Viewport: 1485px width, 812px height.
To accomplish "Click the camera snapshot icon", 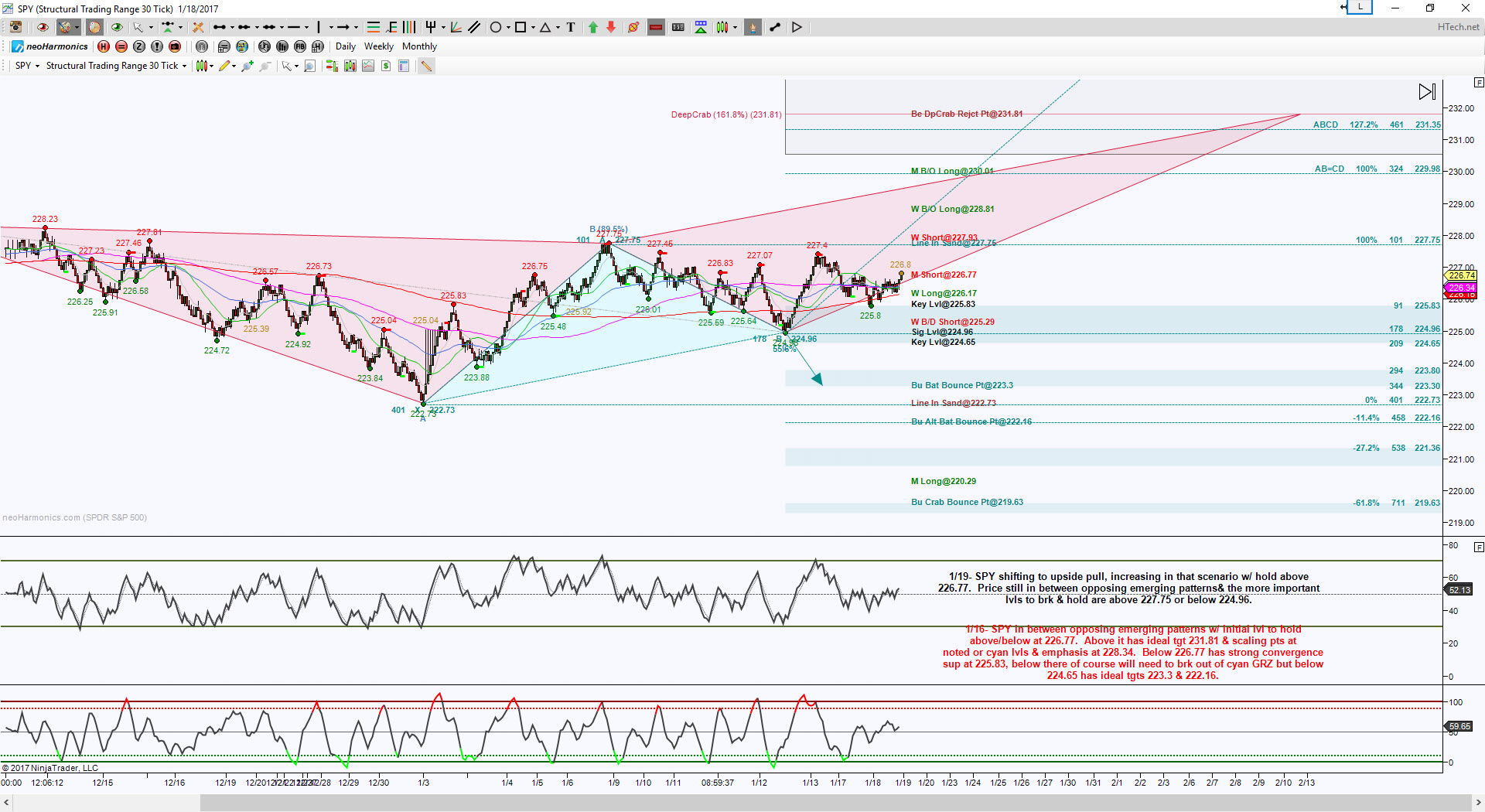I will tap(15, 27).
